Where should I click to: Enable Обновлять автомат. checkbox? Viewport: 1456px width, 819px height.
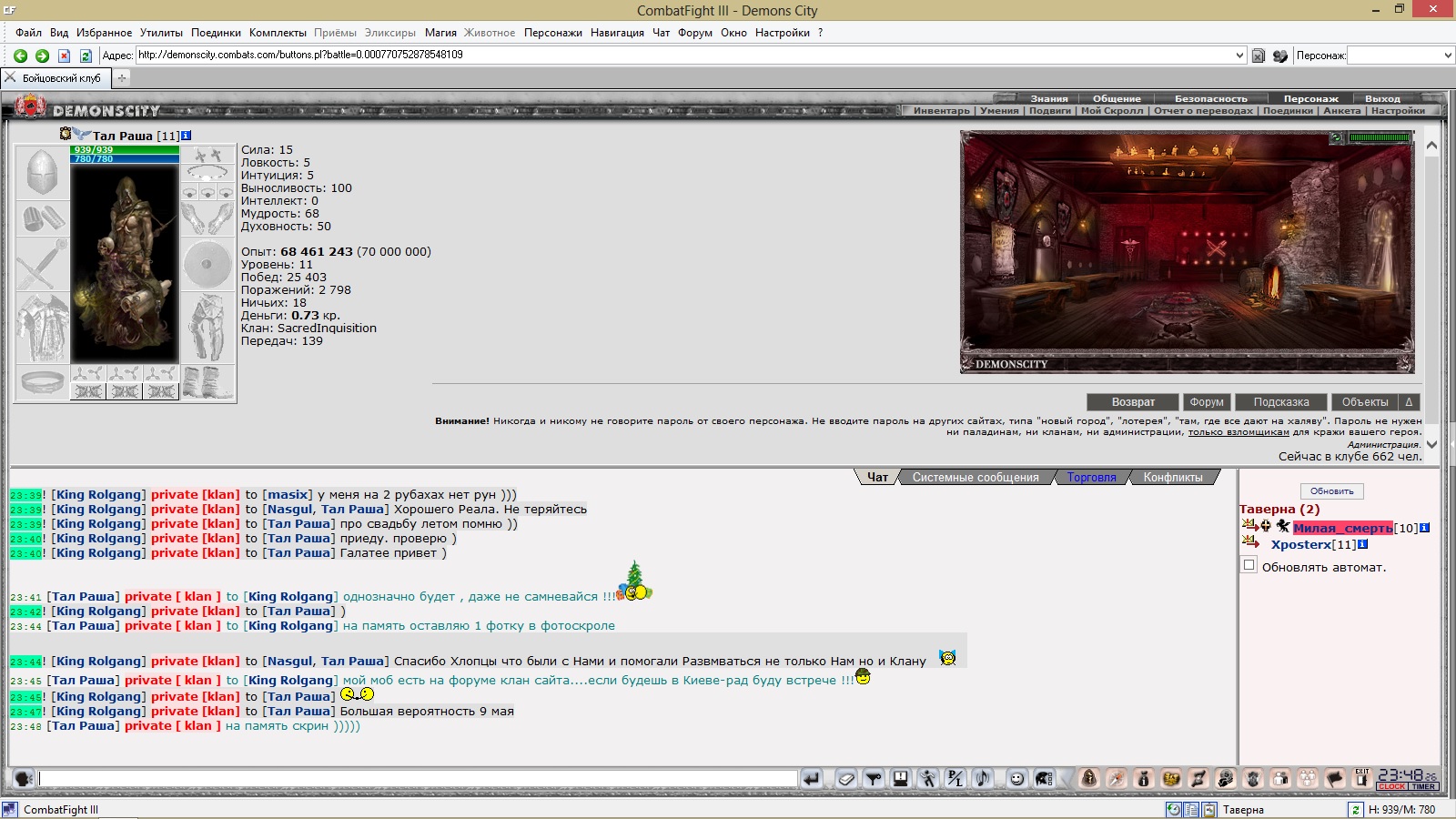tap(1249, 565)
